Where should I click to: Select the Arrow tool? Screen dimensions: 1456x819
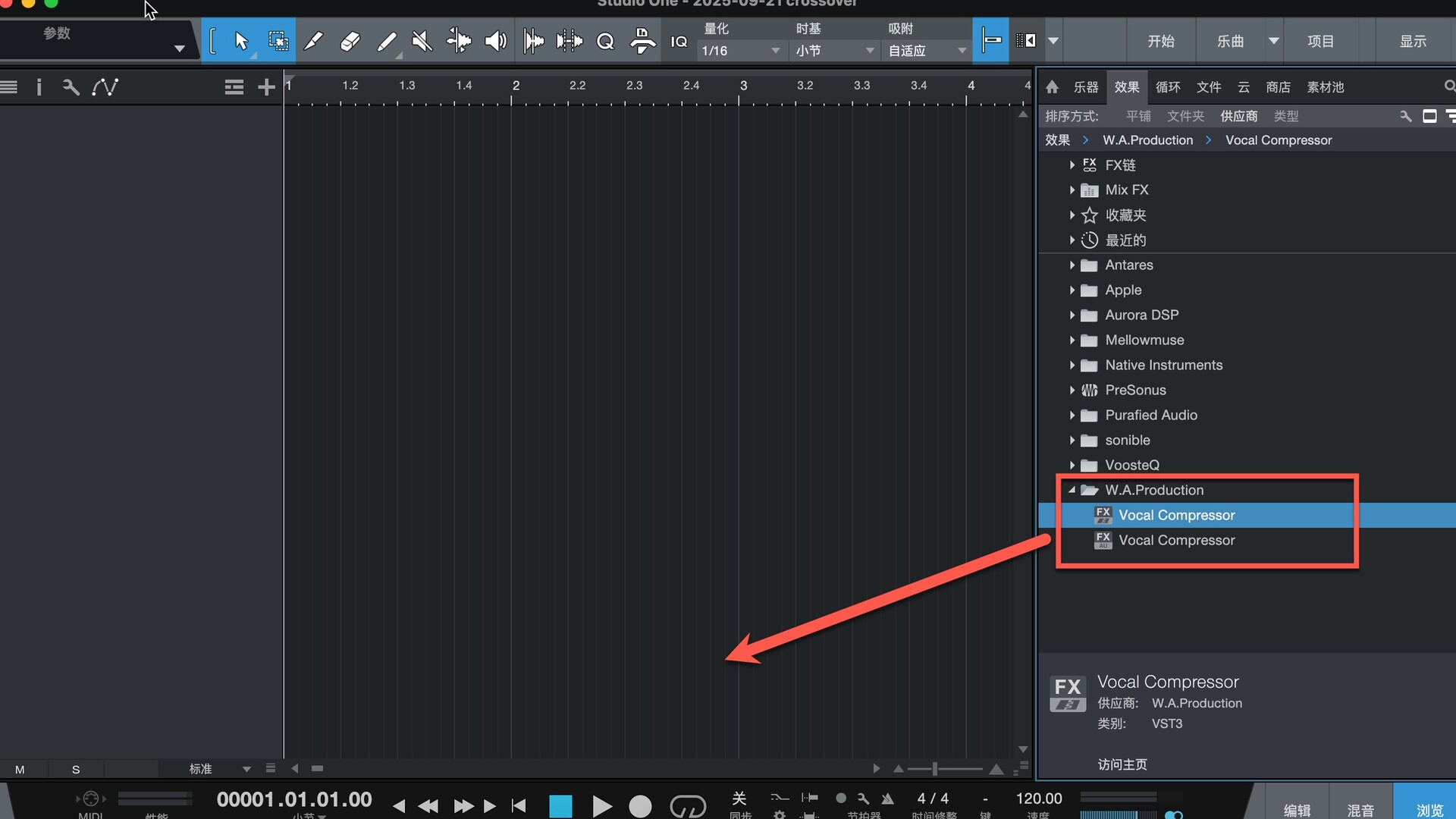click(x=241, y=41)
